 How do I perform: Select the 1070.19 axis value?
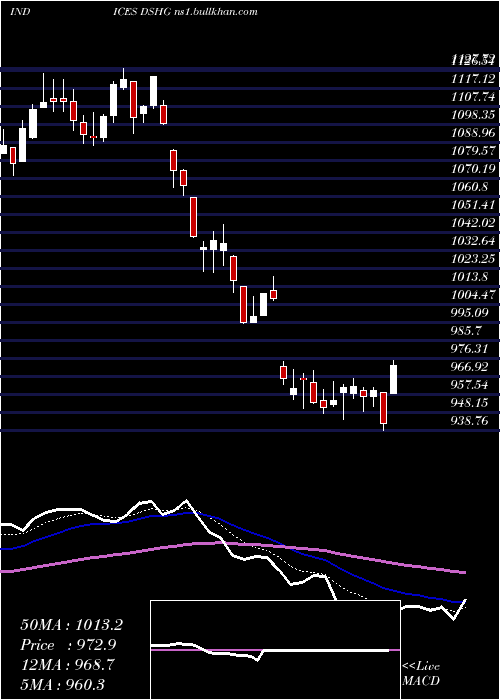[474, 169]
